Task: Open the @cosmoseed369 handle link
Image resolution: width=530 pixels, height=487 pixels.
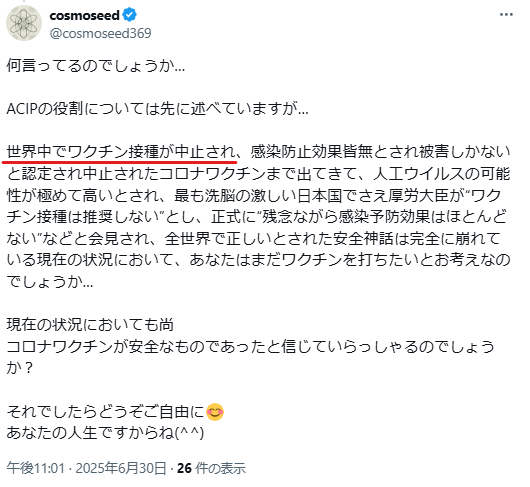Action: tap(100, 33)
